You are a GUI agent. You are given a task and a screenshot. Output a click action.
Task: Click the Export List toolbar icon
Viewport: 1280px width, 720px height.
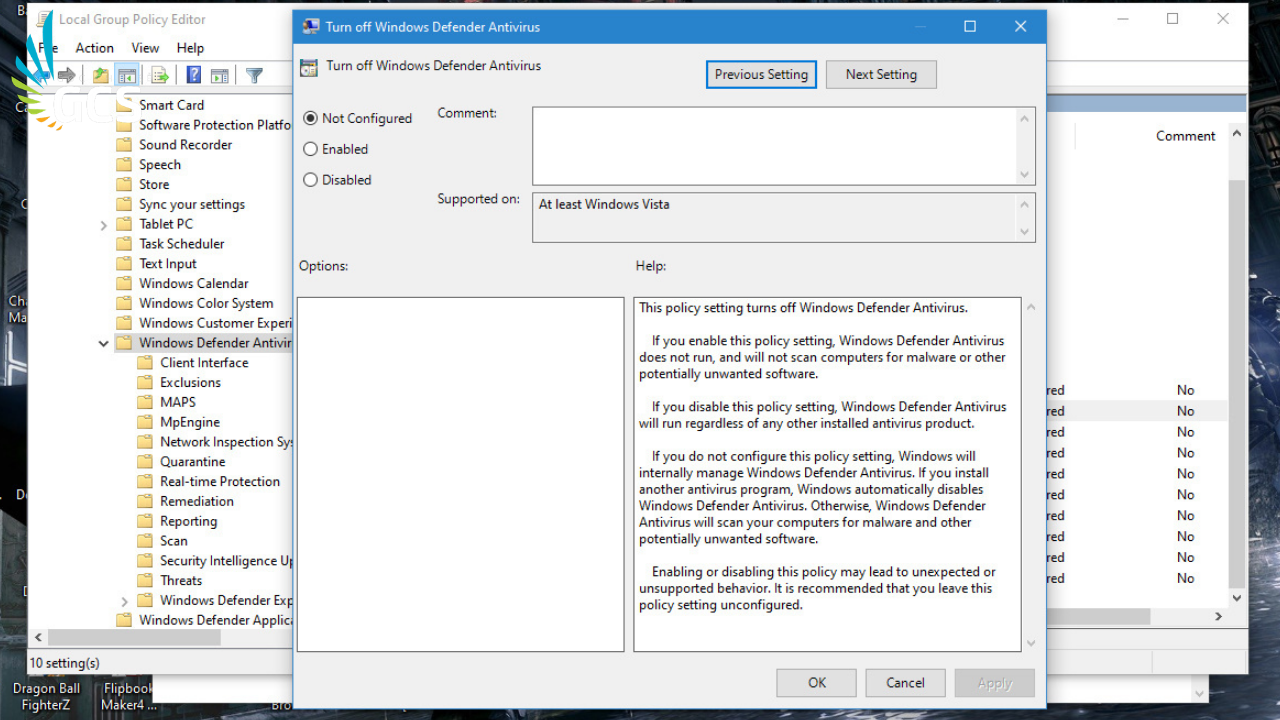(x=159, y=74)
